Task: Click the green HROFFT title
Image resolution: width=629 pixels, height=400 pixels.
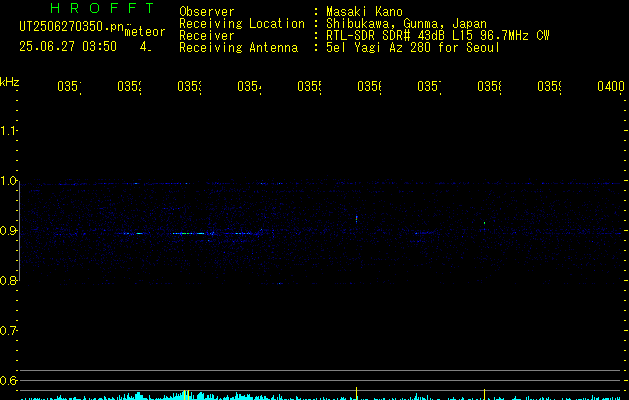Action: coord(103,8)
